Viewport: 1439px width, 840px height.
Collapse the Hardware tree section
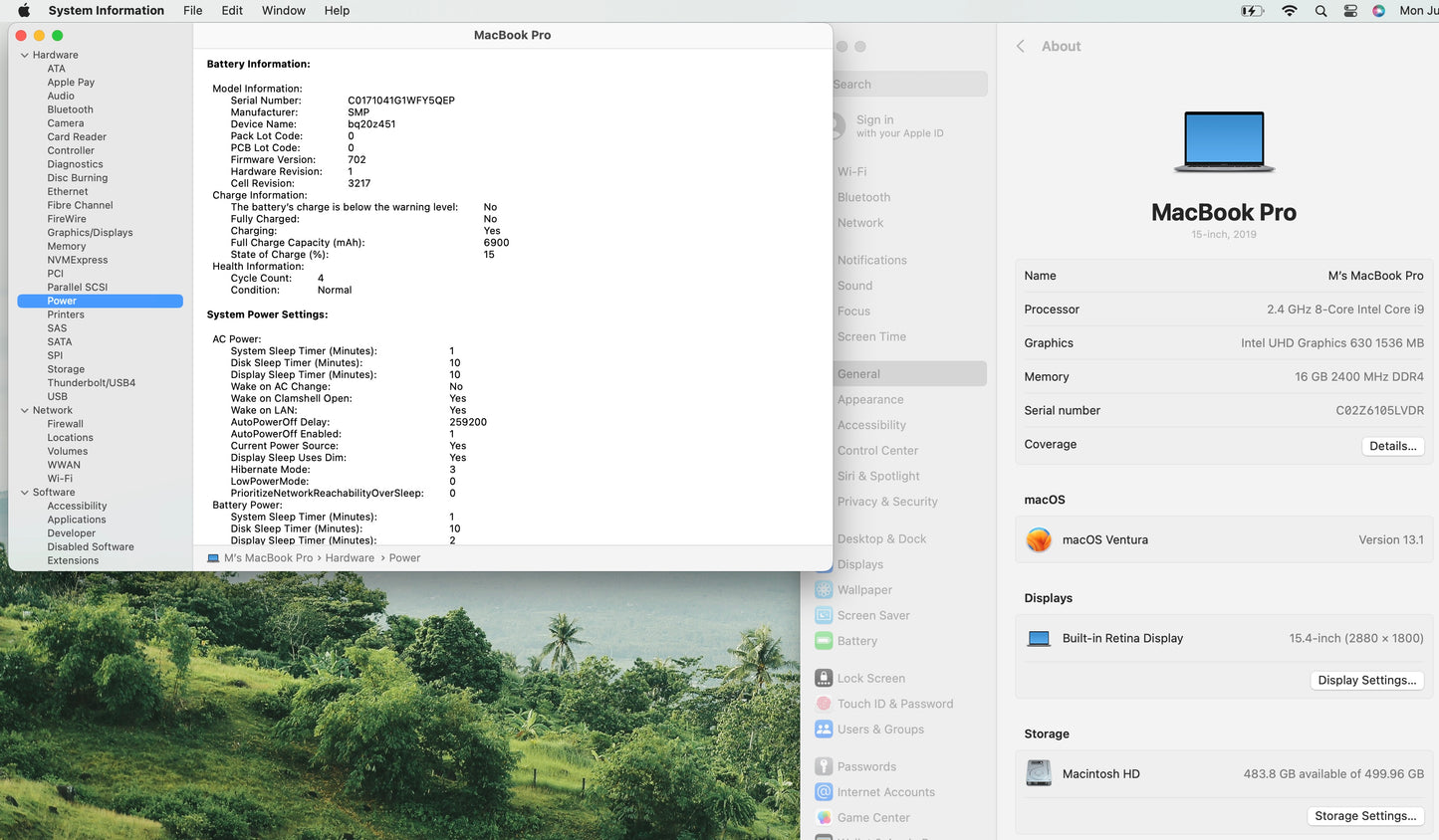[x=25, y=56]
